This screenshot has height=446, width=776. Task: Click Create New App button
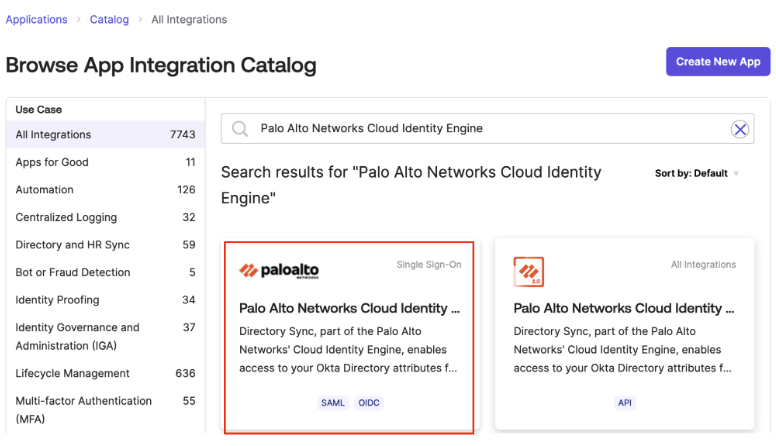(x=718, y=61)
